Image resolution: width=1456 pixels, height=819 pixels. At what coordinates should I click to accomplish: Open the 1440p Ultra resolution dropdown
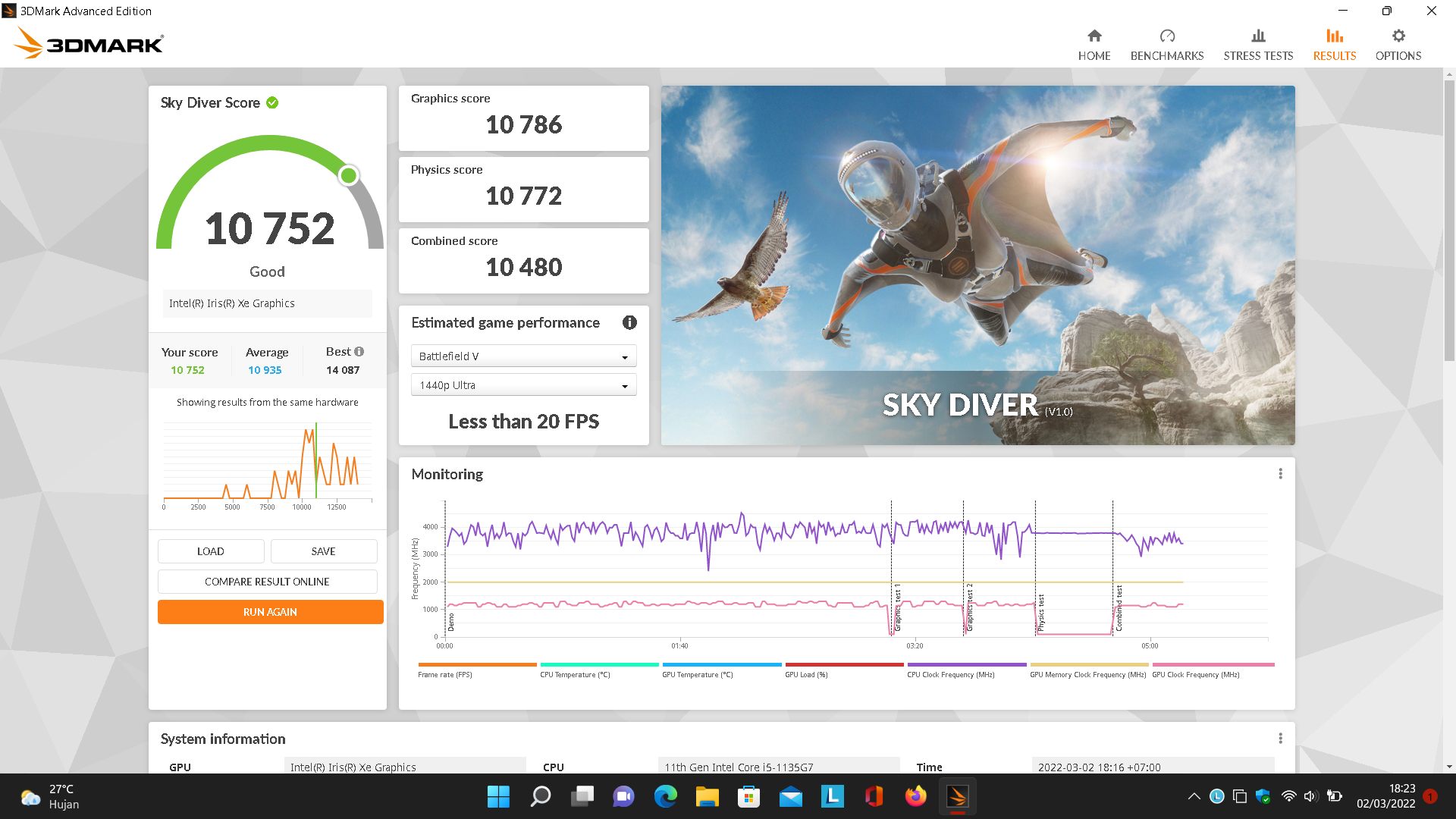click(523, 385)
